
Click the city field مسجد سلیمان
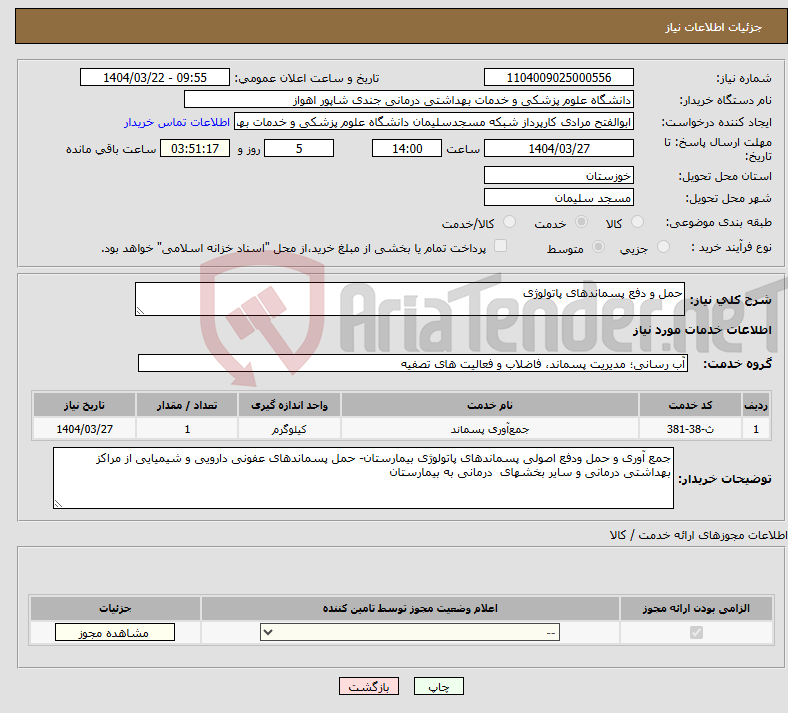point(558,197)
